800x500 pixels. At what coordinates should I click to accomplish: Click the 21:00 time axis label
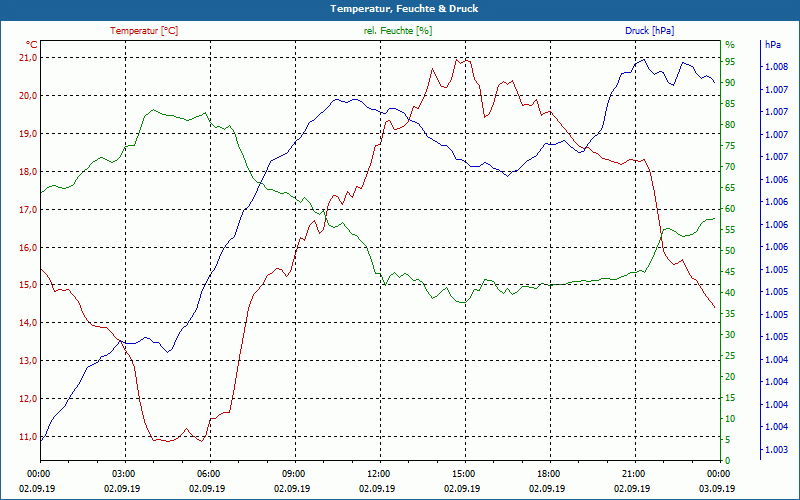(633, 474)
